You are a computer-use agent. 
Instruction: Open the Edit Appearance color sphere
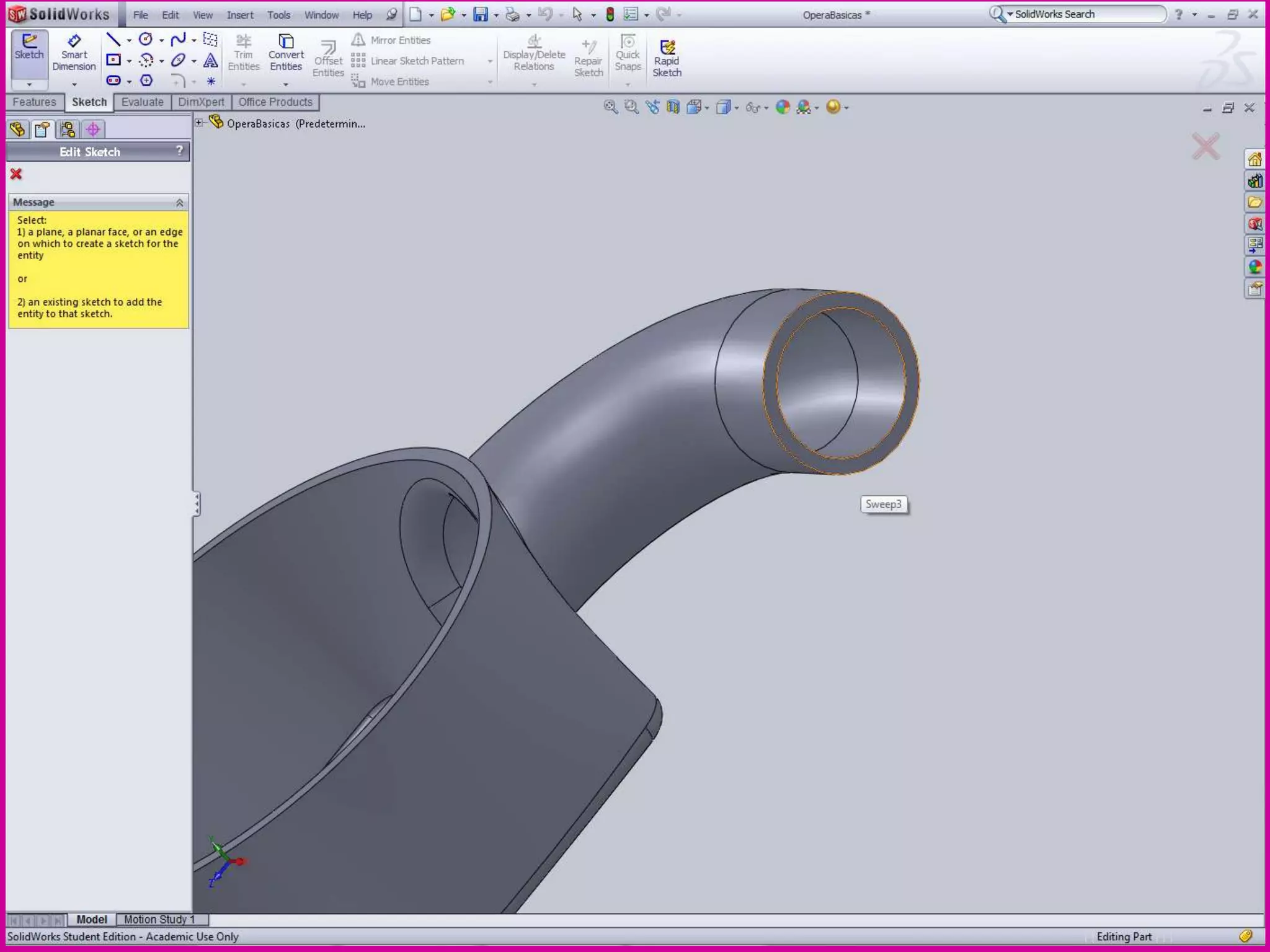click(783, 107)
